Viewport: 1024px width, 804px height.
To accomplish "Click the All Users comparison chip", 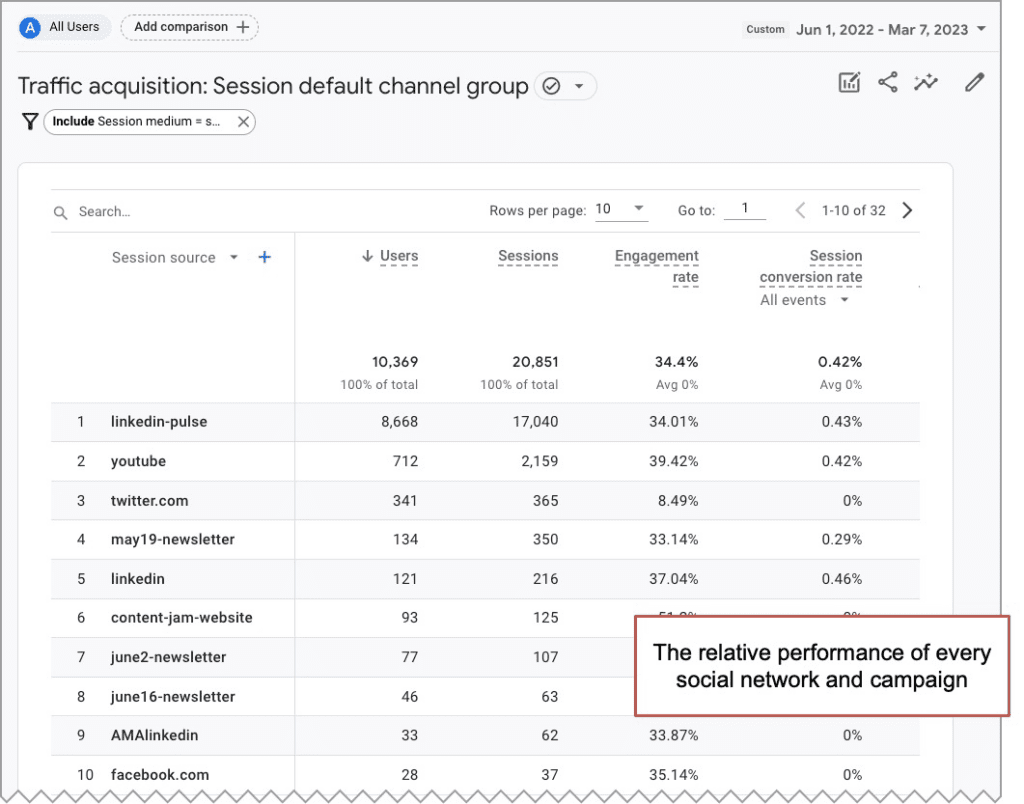I will click(63, 27).
